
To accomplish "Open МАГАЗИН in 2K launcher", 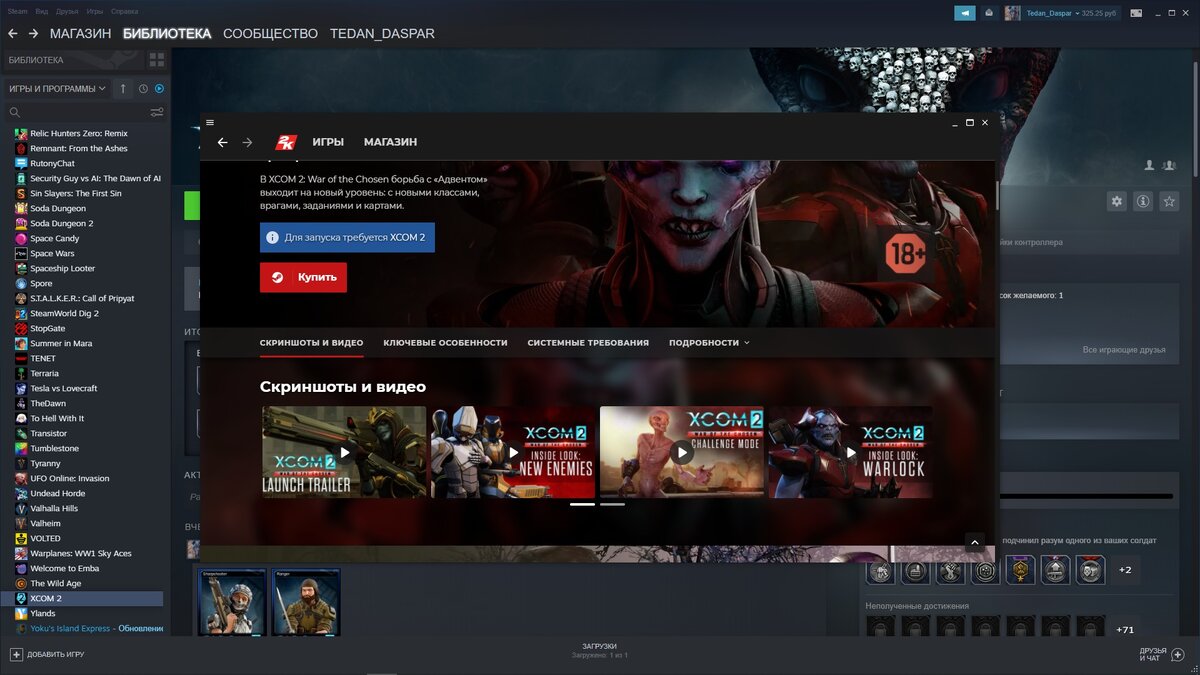I will pos(390,142).
